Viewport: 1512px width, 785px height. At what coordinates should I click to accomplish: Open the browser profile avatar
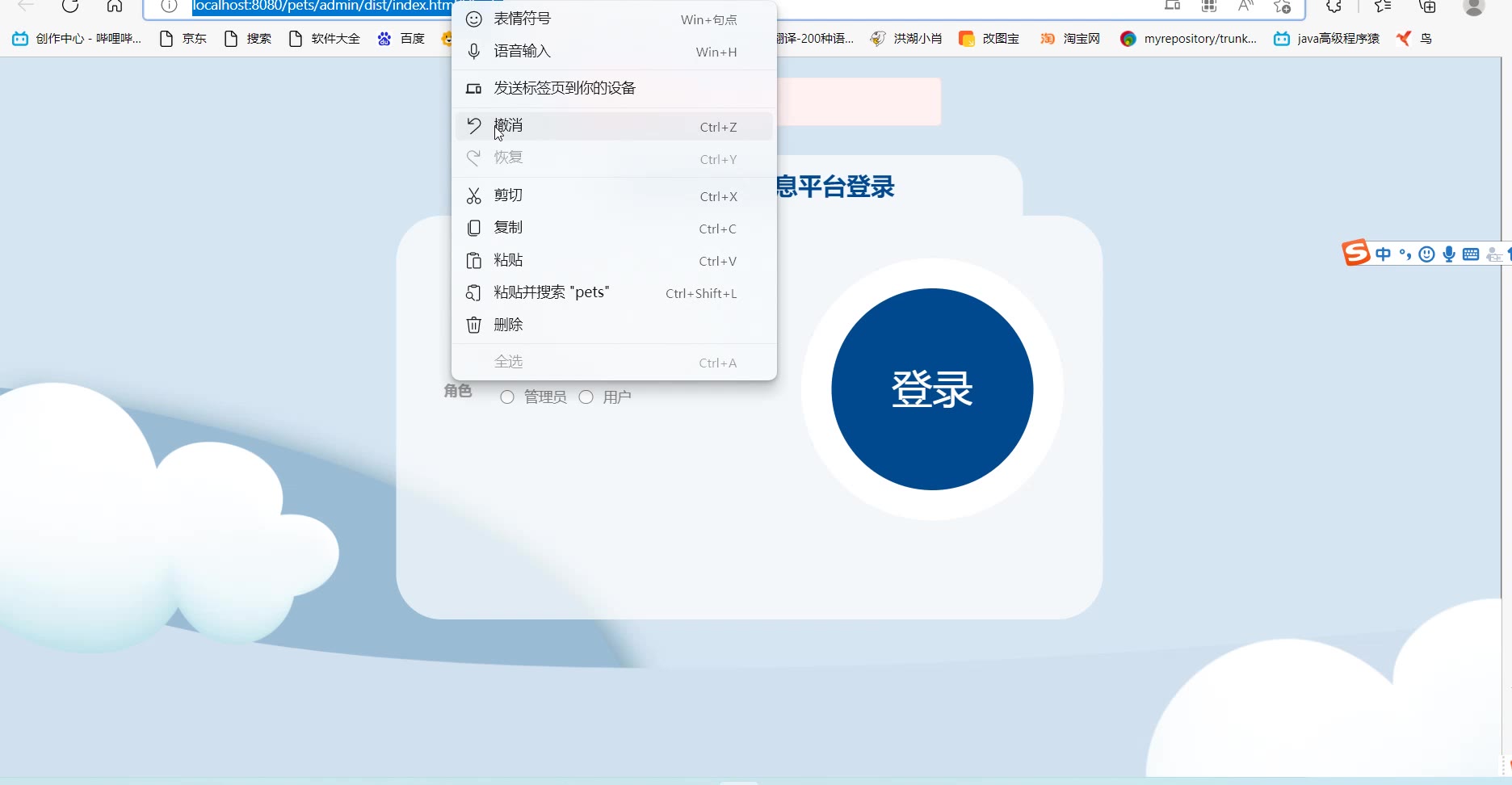pos(1474,6)
